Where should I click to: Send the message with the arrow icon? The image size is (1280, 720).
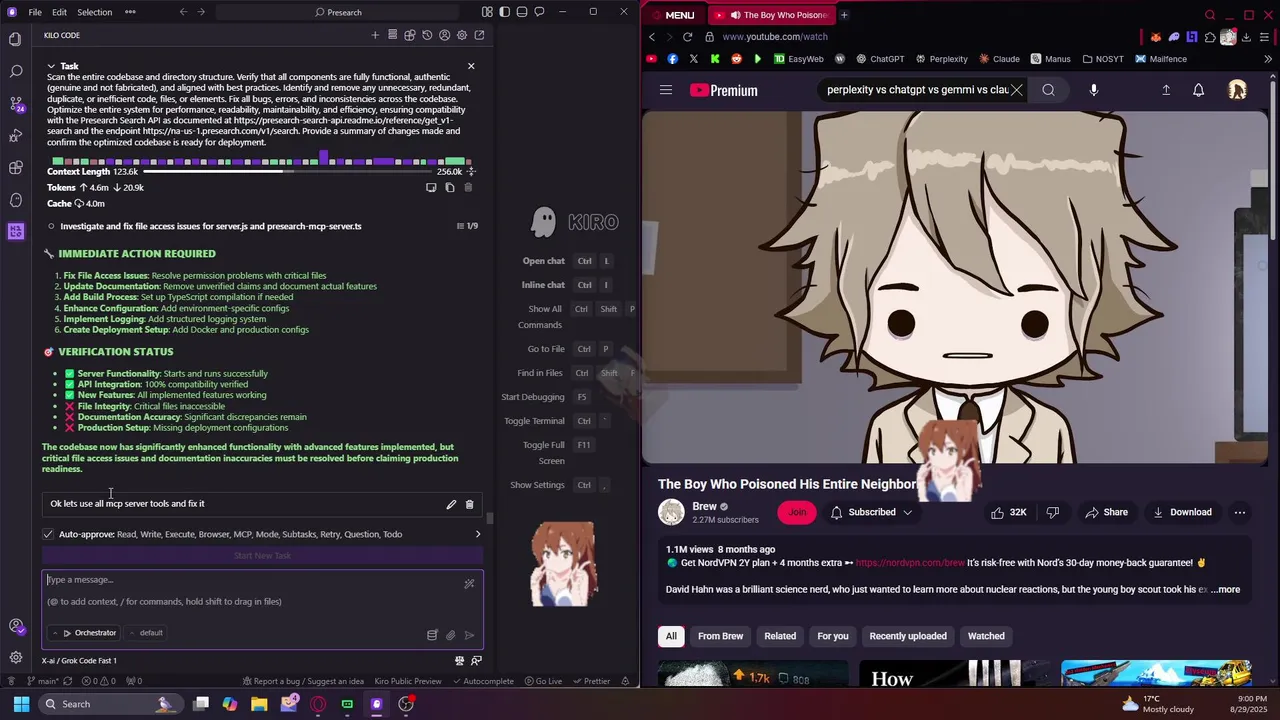(x=469, y=634)
